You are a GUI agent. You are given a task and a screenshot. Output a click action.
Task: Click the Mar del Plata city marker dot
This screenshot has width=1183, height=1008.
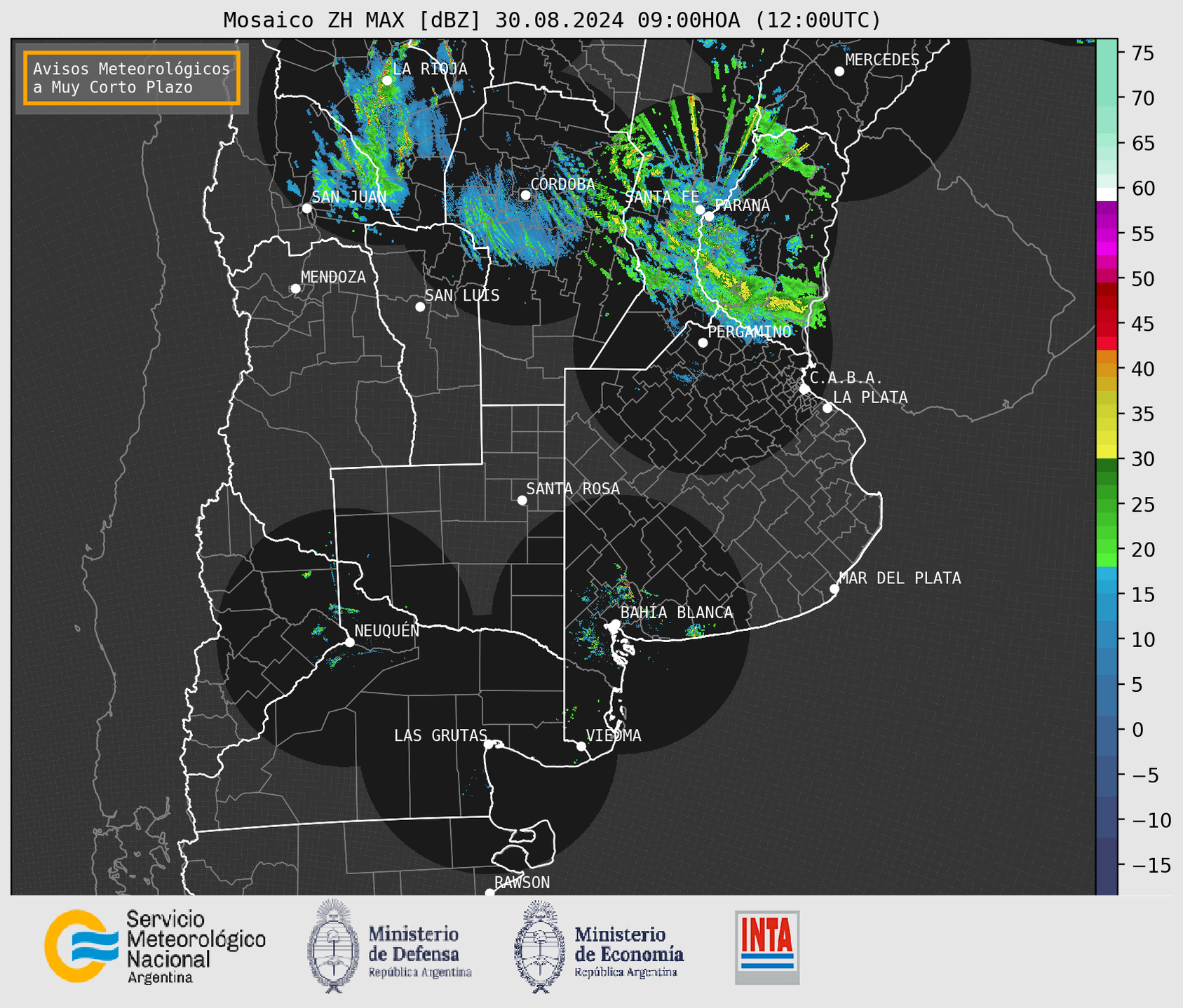[x=834, y=589]
